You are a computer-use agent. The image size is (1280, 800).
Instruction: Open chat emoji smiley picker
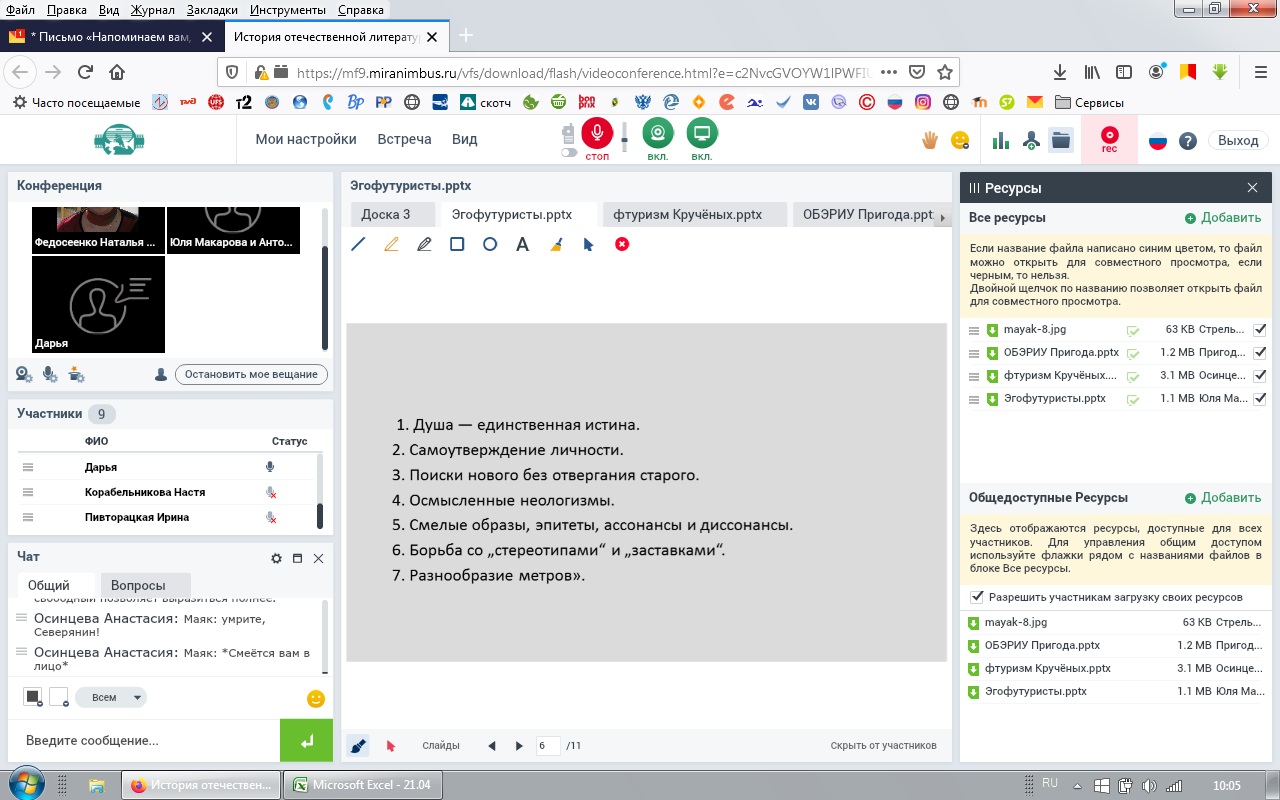coord(316,699)
